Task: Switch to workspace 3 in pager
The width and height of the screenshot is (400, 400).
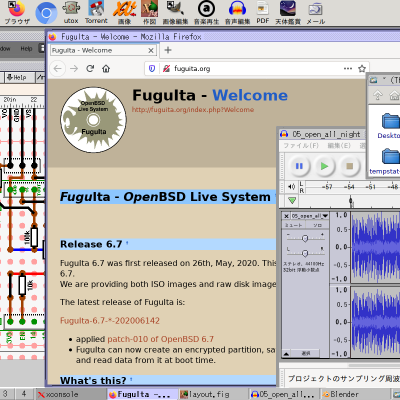Action: tap(6, 394)
